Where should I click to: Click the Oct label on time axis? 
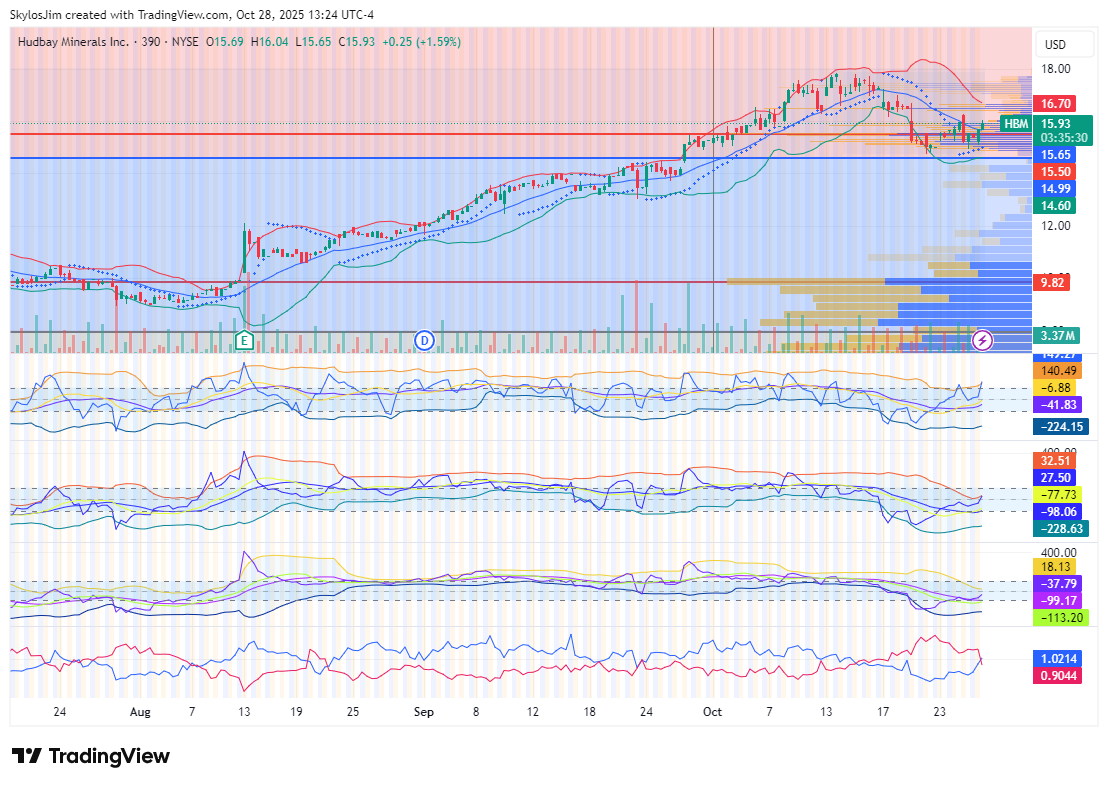712,712
